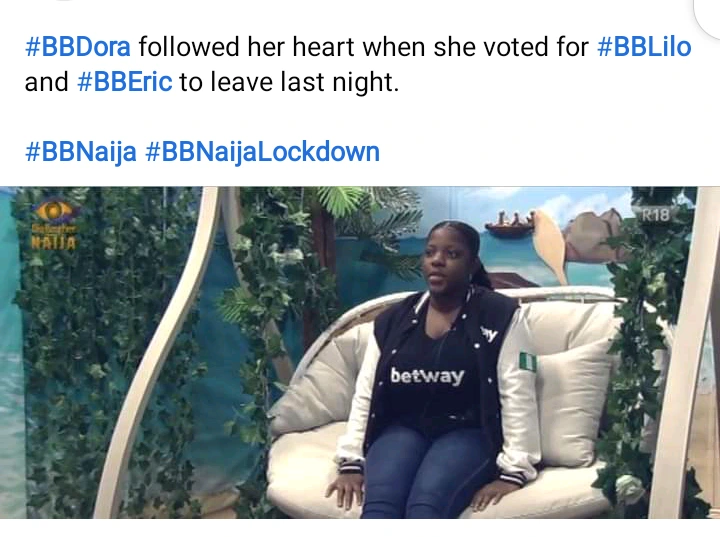Open the attached post image

coord(360,352)
